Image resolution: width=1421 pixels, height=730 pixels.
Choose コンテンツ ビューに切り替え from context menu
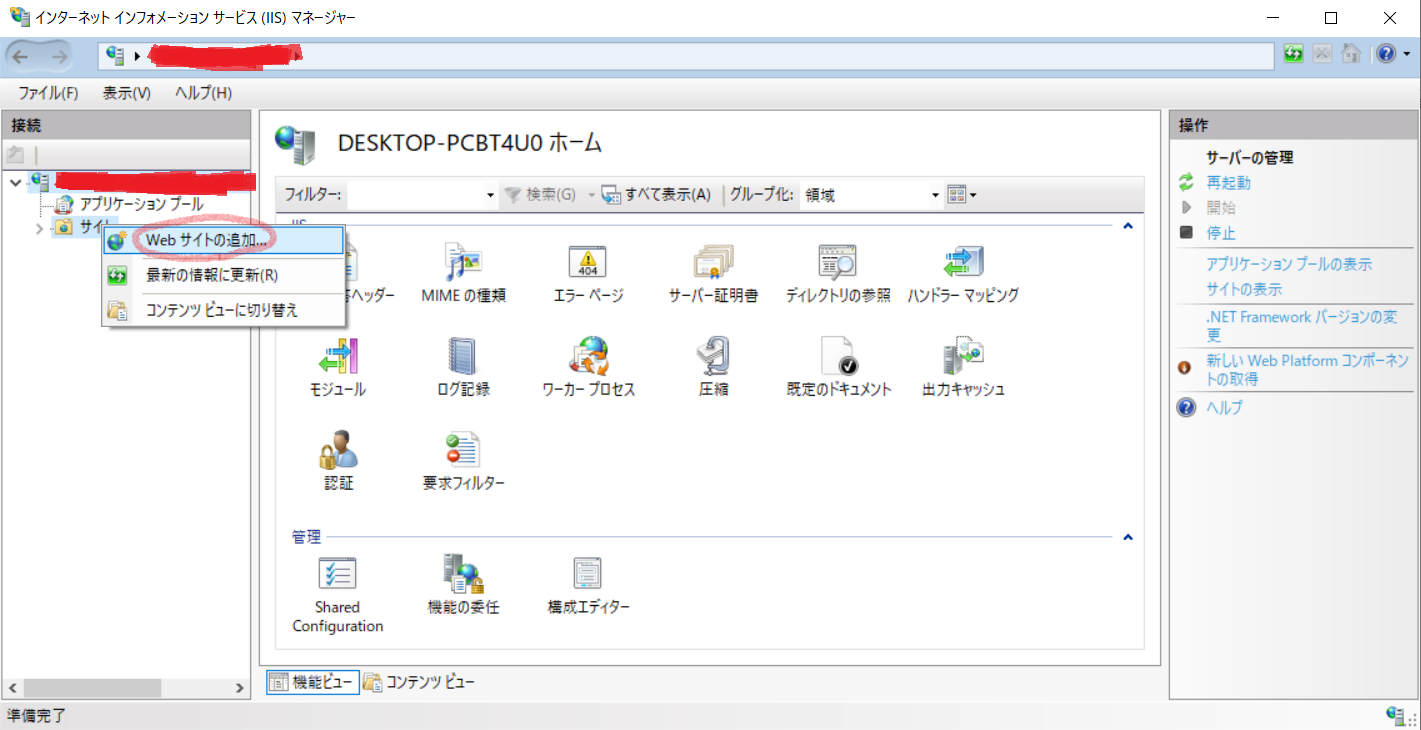coord(224,310)
